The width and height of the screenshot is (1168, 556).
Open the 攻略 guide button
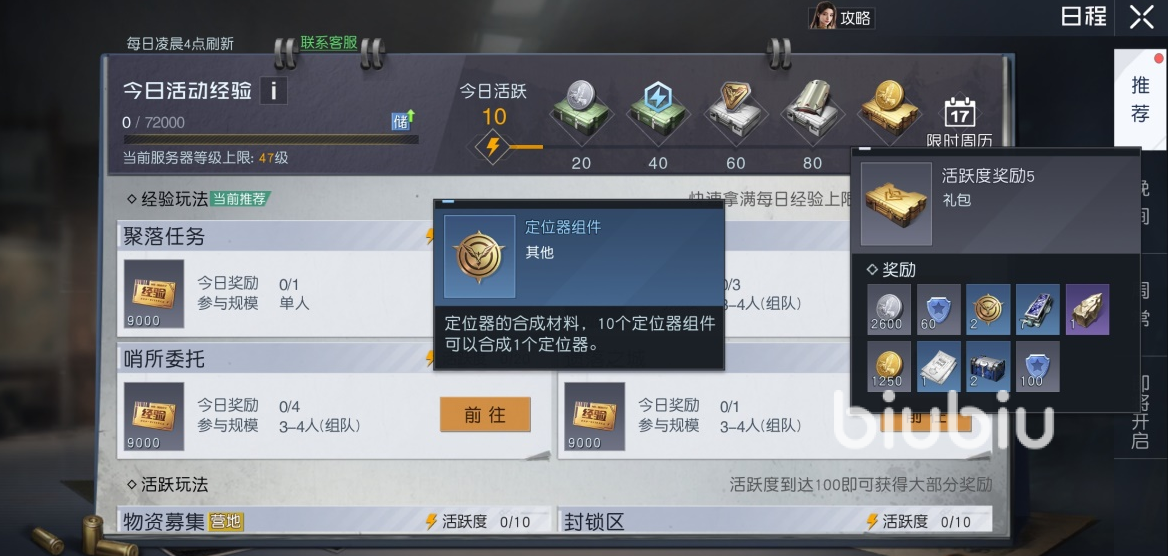click(842, 18)
